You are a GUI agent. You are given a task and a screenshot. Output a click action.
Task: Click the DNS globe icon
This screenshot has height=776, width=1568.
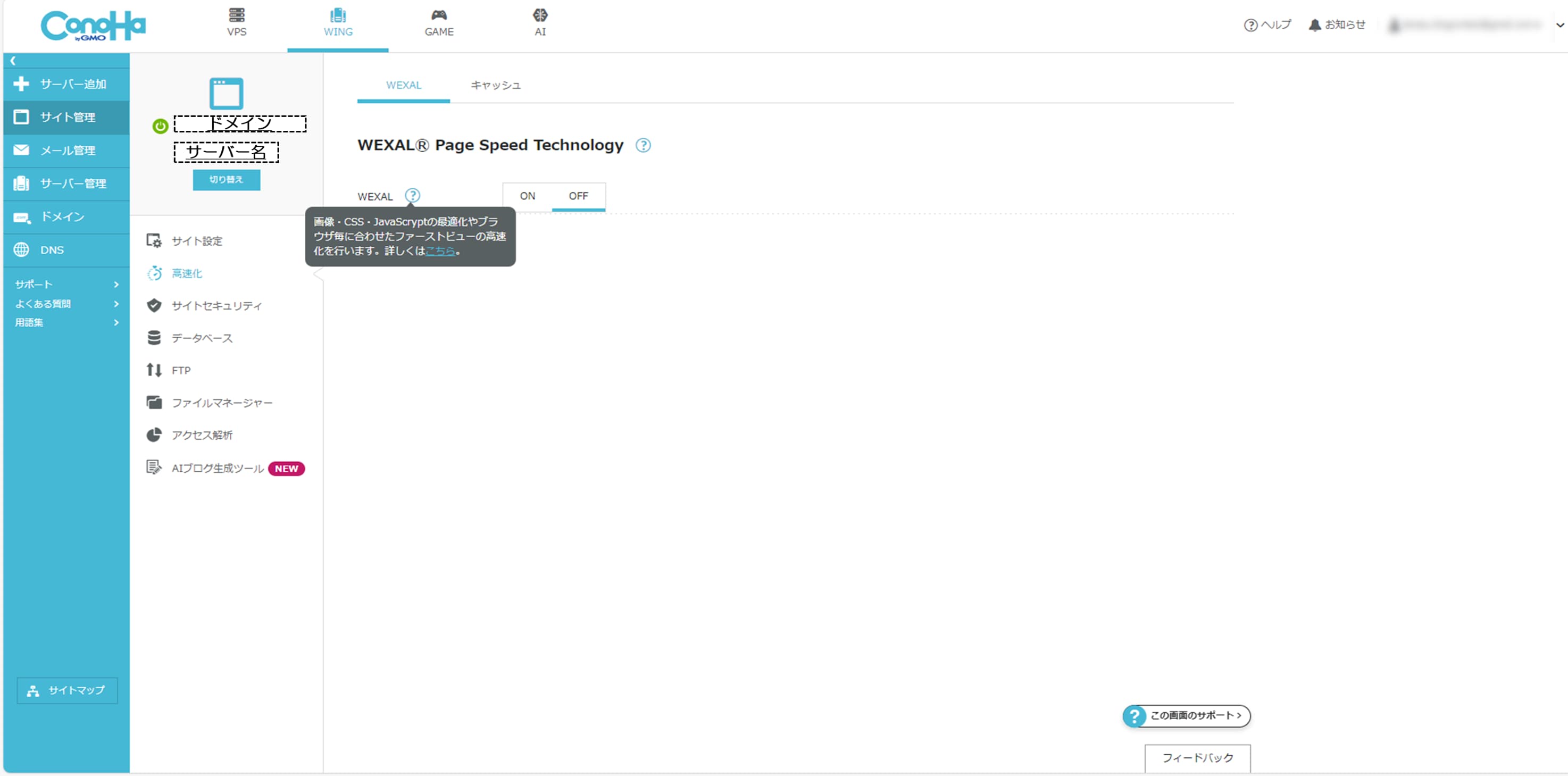21,249
